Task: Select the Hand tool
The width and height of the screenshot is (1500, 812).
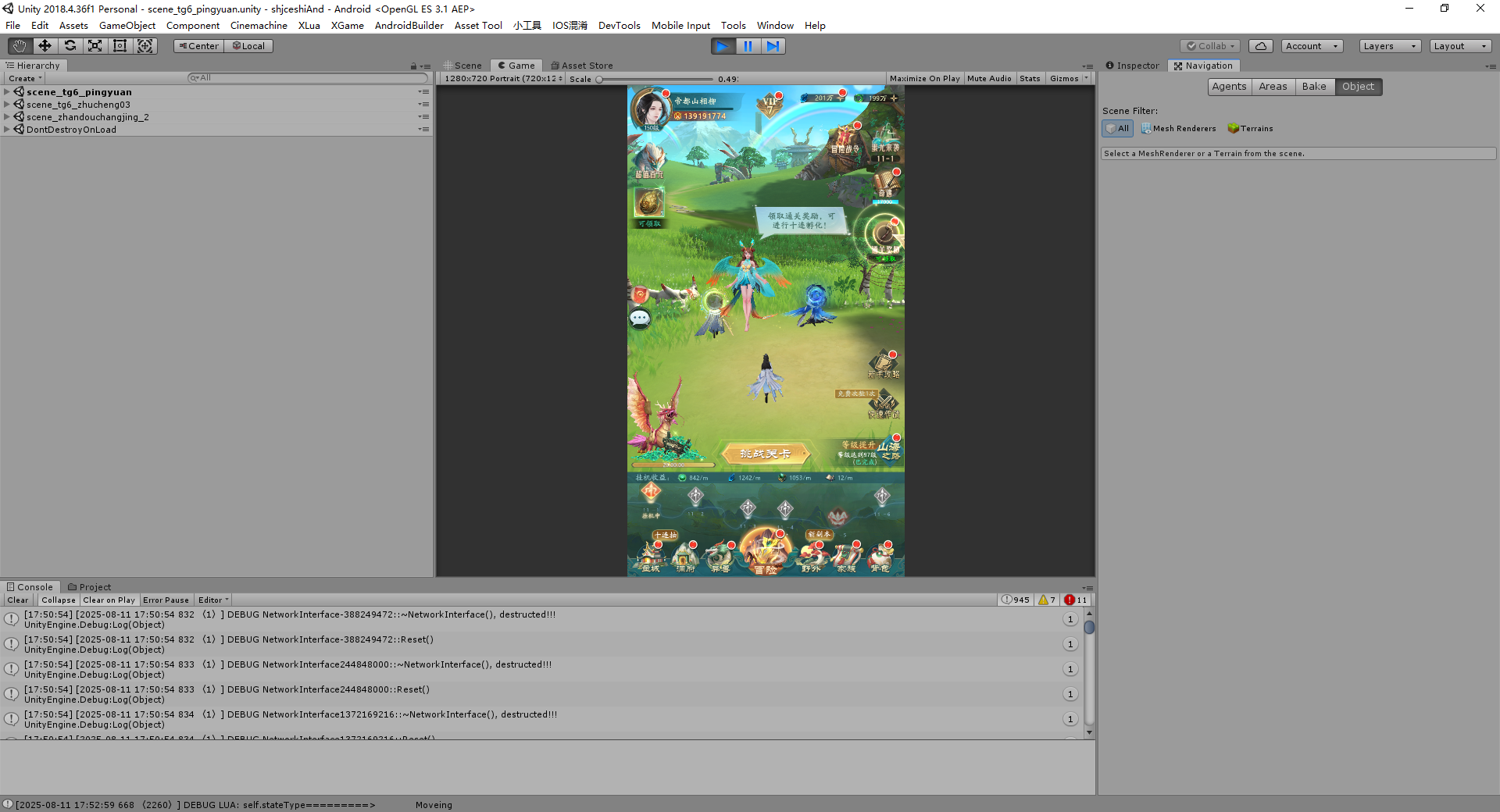Action: point(20,46)
